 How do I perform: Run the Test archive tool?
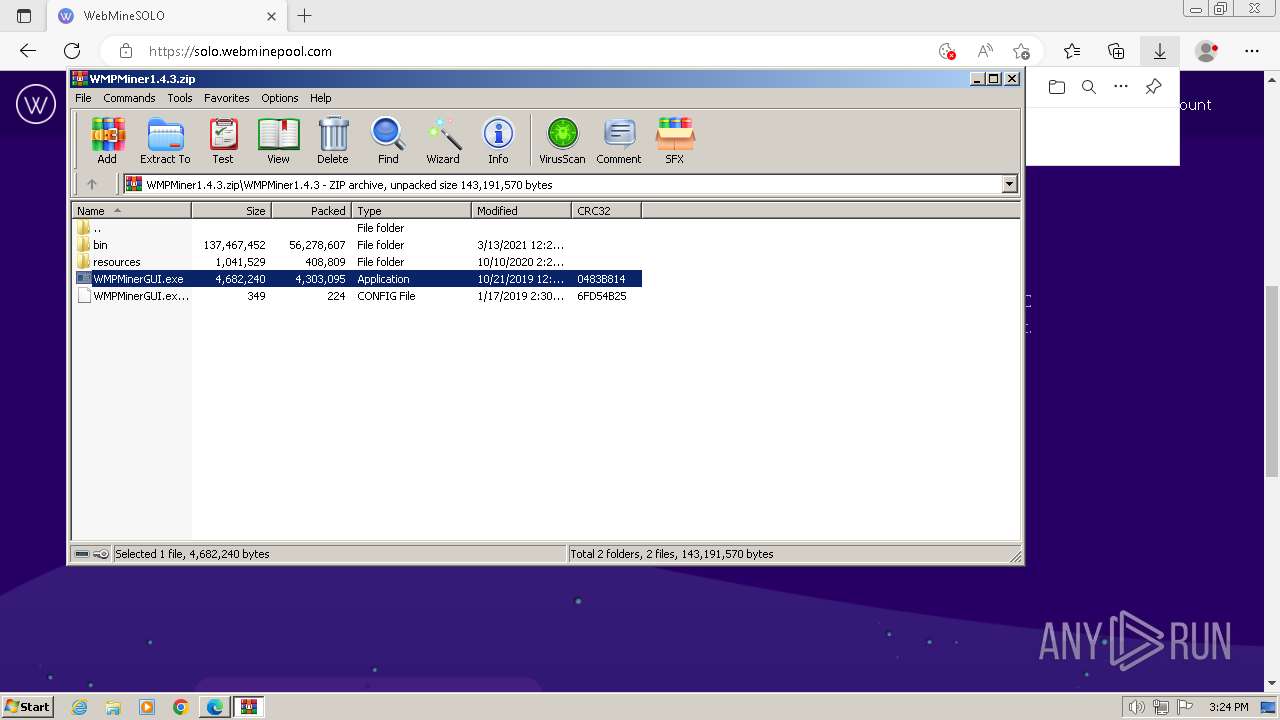[x=223, y=140]
